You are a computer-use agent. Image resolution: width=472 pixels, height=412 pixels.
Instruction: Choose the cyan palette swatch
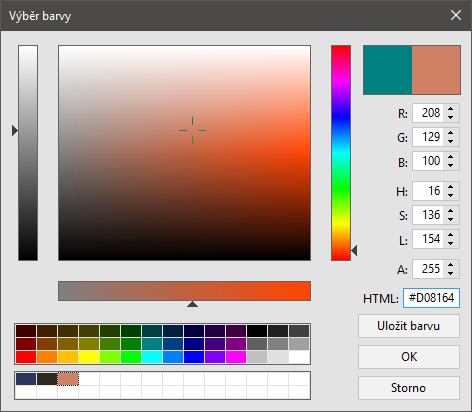click(152, 357)
